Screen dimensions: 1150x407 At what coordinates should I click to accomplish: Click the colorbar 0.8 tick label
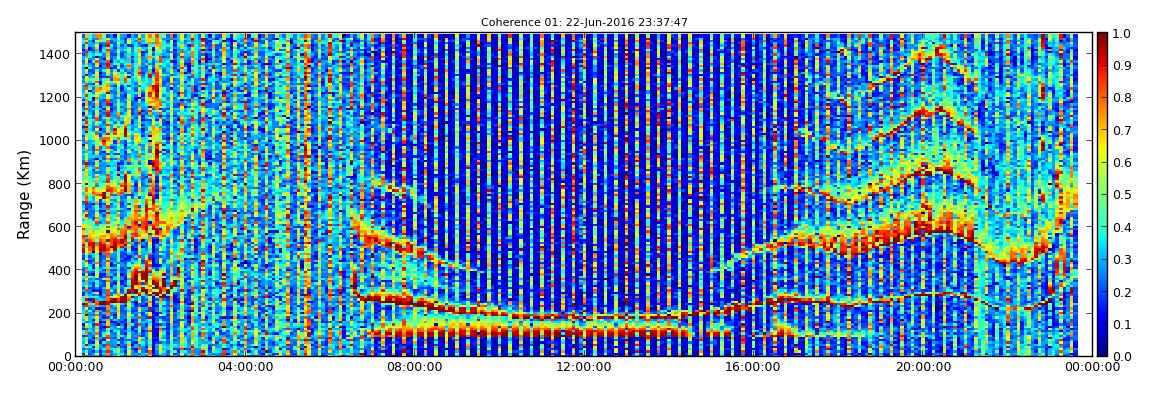[1121, 98]
